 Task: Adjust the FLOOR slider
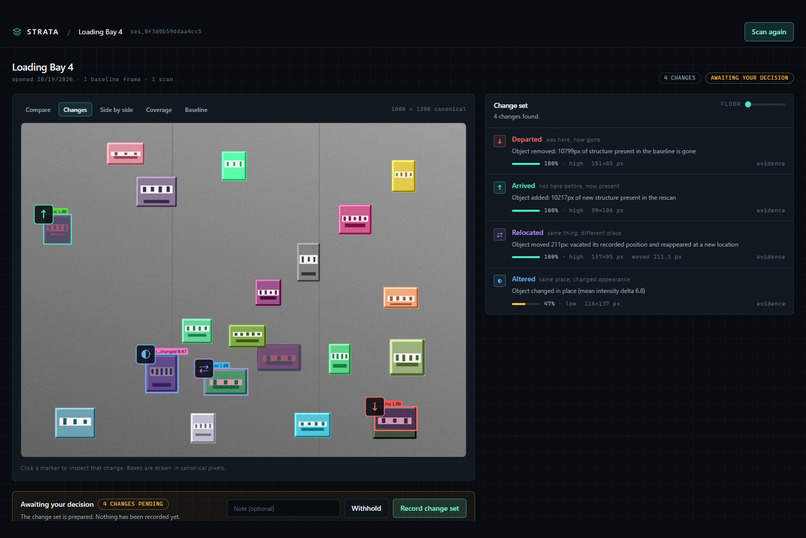[x=765, y=104]
